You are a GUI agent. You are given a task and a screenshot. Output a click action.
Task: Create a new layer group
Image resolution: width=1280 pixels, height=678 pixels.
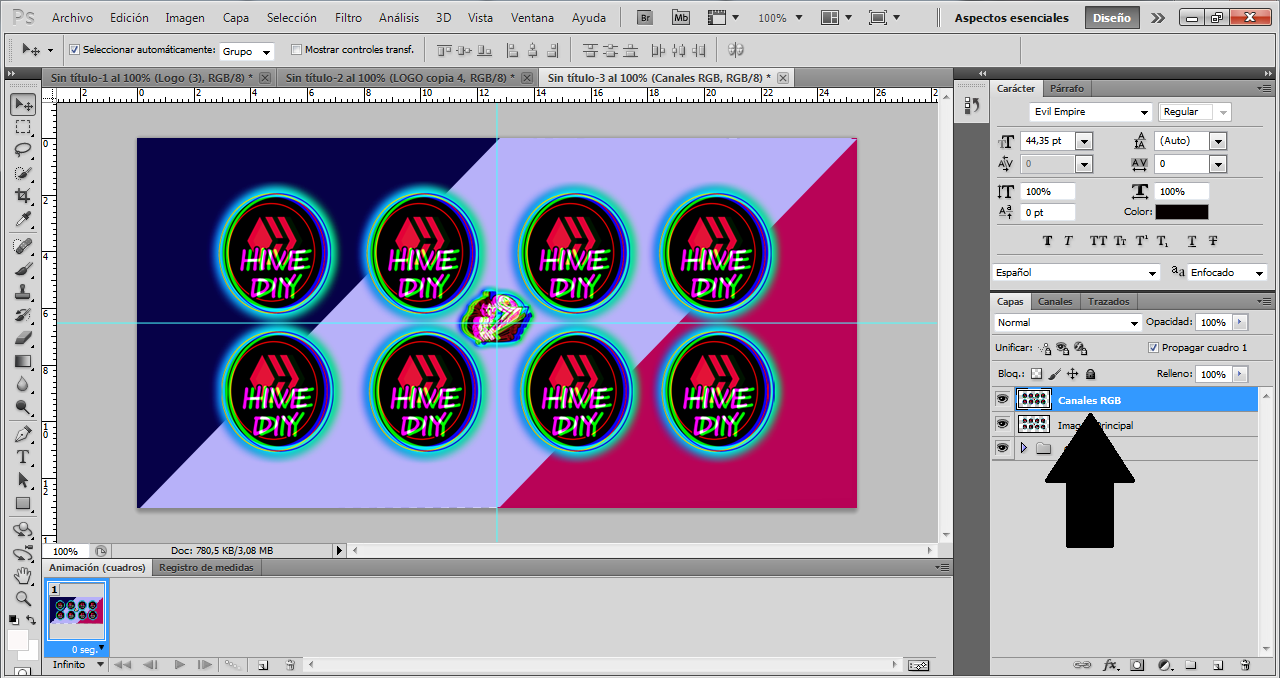tap(1191, 665)
